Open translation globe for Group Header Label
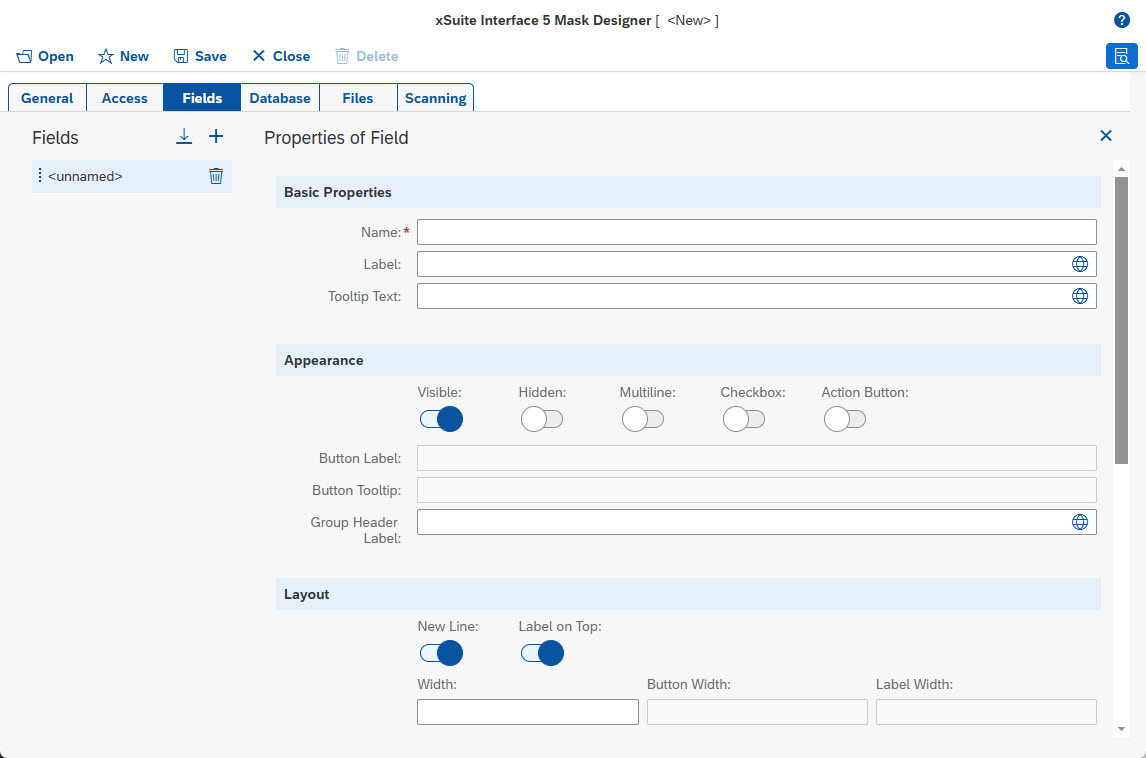Viewport: 1146px width, 758px height. tap(1080, 522)
